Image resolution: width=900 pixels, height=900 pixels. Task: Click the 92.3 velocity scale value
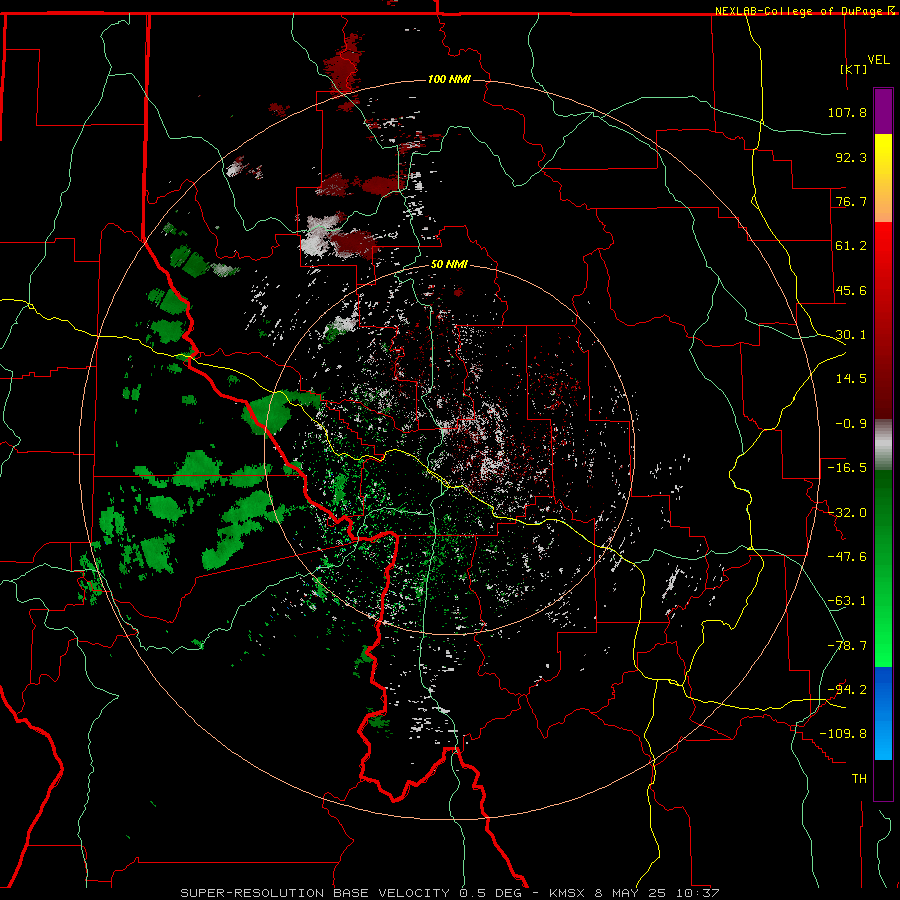tap(851, 157)
